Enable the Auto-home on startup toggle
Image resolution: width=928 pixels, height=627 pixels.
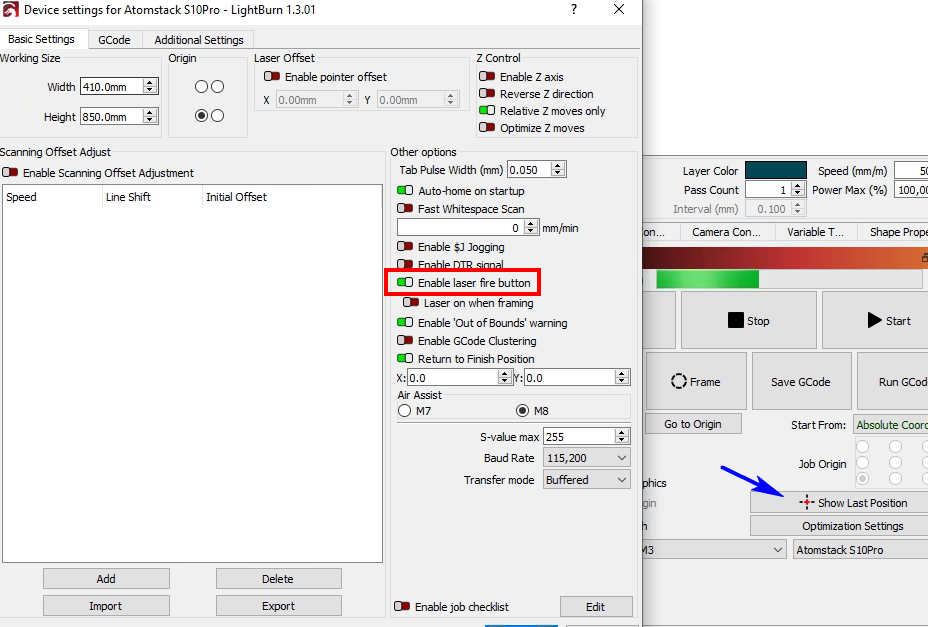pyautogui.click(x=405, y=191)
